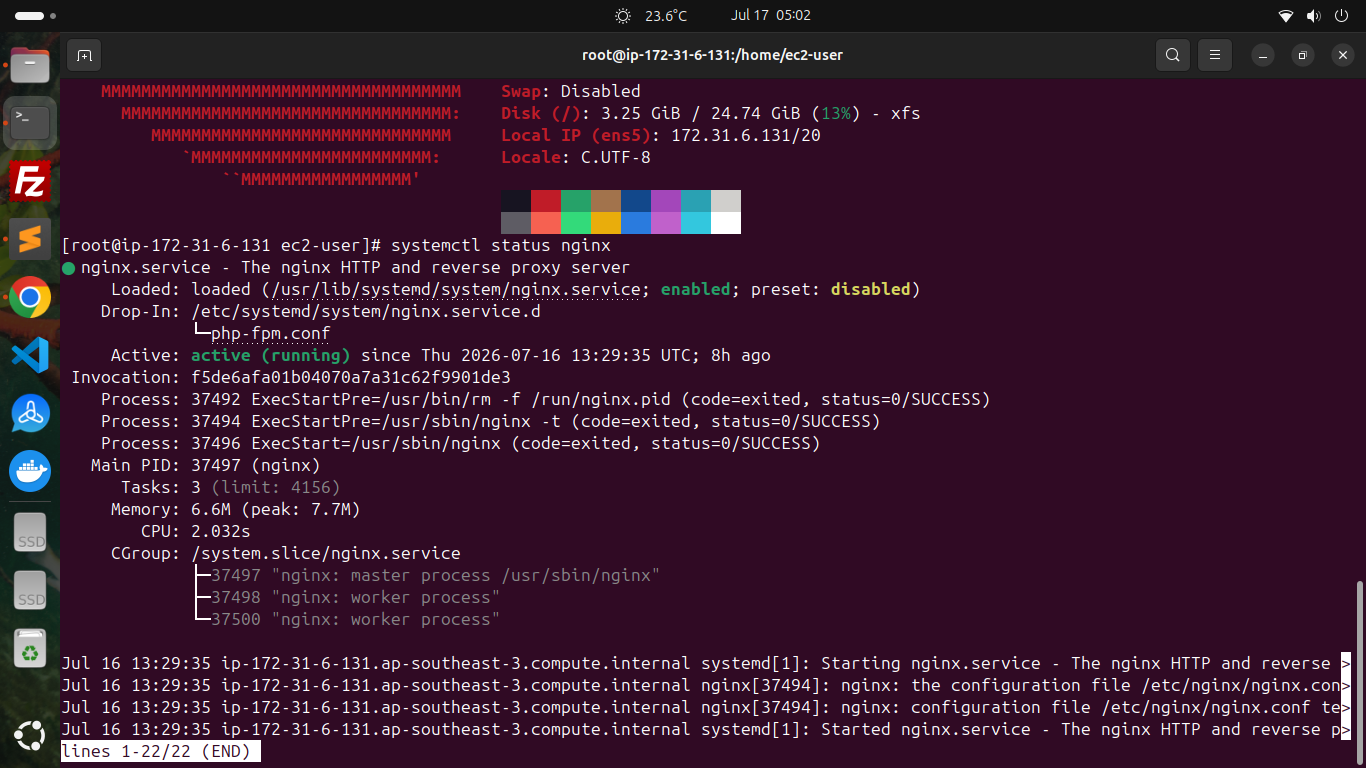Click the '37497 nginx: master process' tree line

tap(436, 575)
